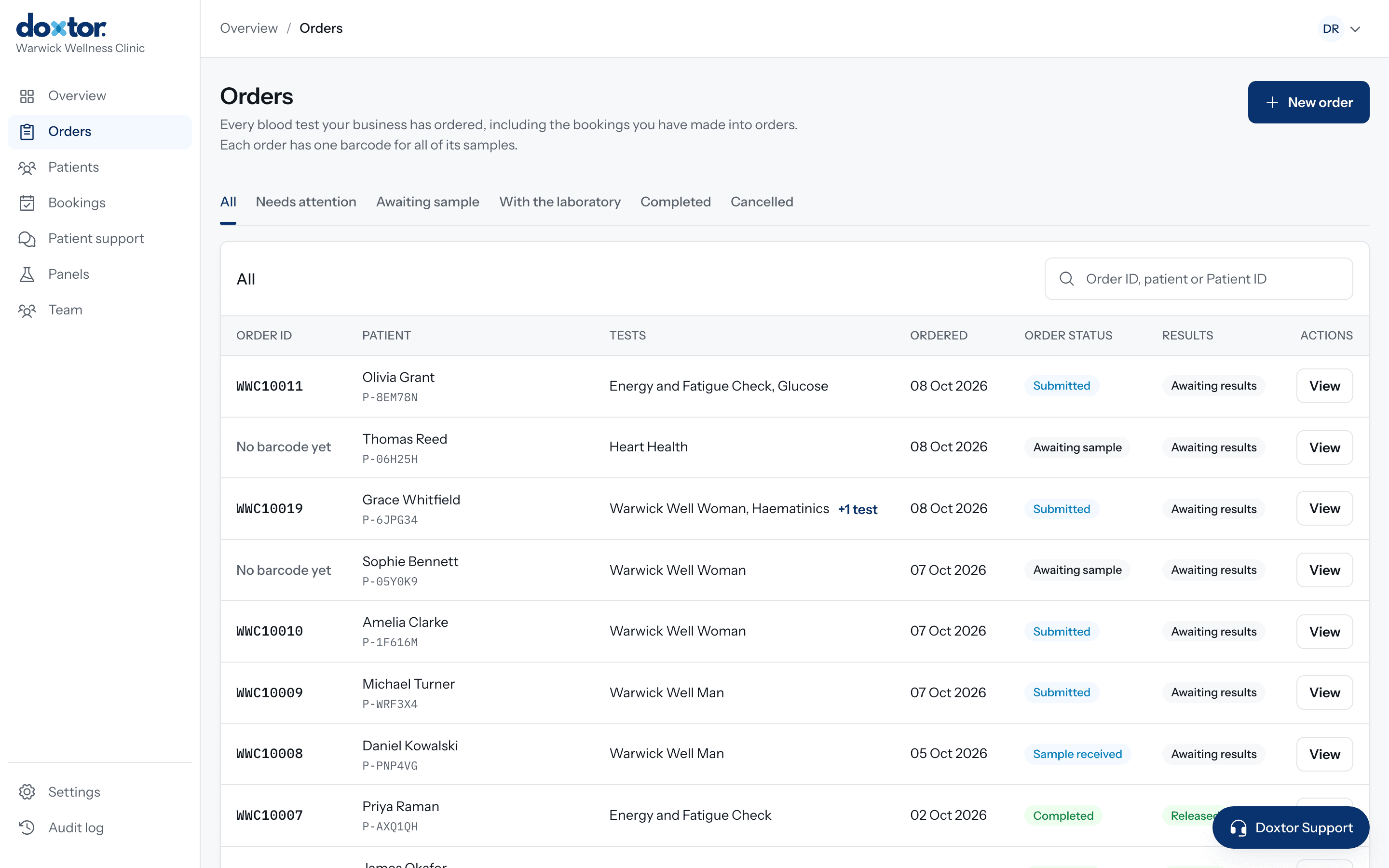Screen dimensions: 1389x868
Task: Click patient ID P-8EM78N
Action: point(390,397)
